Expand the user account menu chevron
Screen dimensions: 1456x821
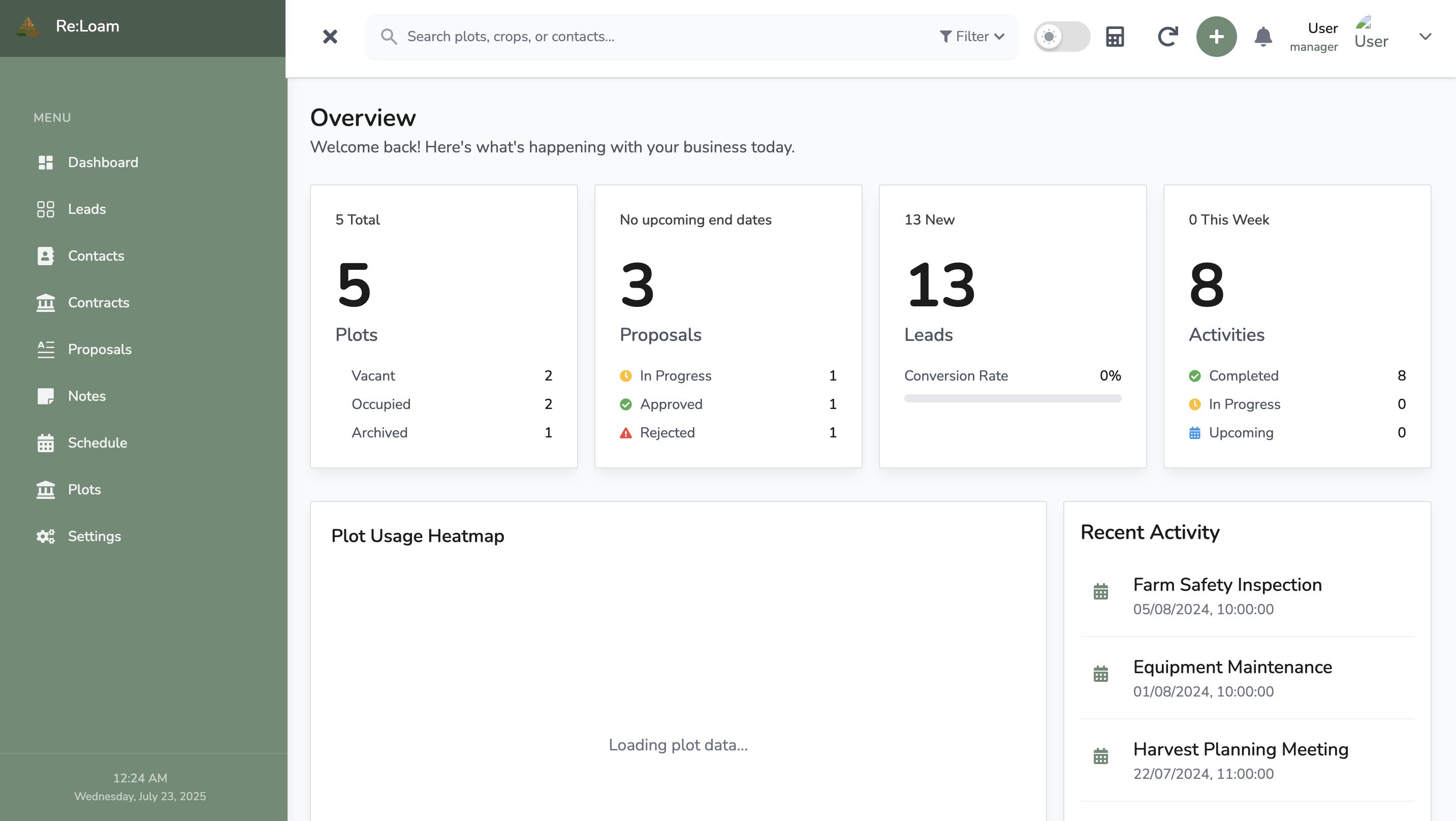[x=1426, y=36]
